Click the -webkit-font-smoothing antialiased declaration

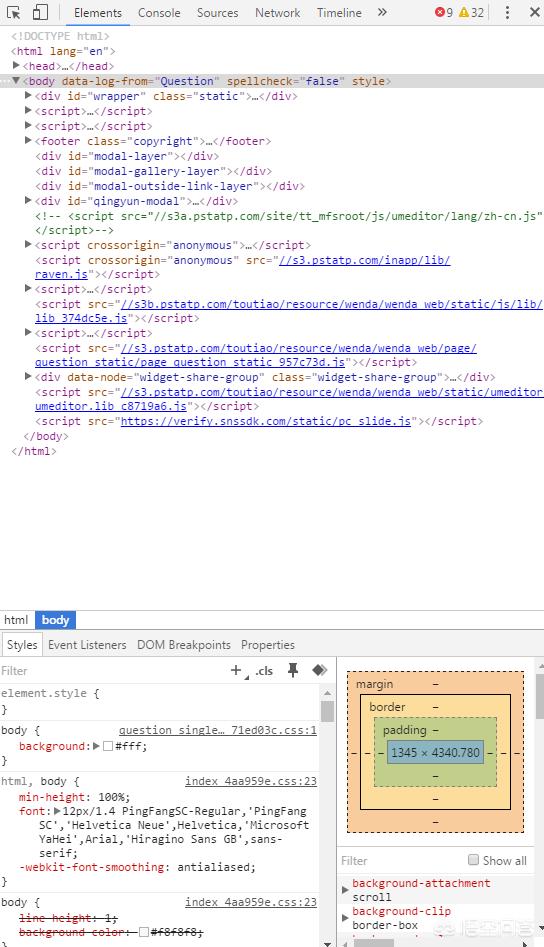click(137, 867)
